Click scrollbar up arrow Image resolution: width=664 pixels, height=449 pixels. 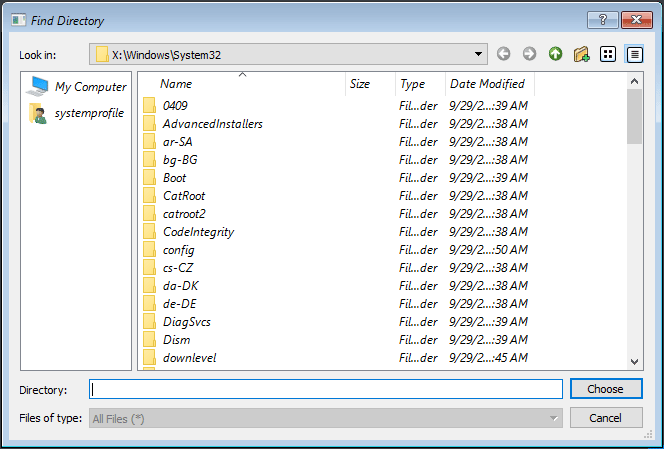634,81
